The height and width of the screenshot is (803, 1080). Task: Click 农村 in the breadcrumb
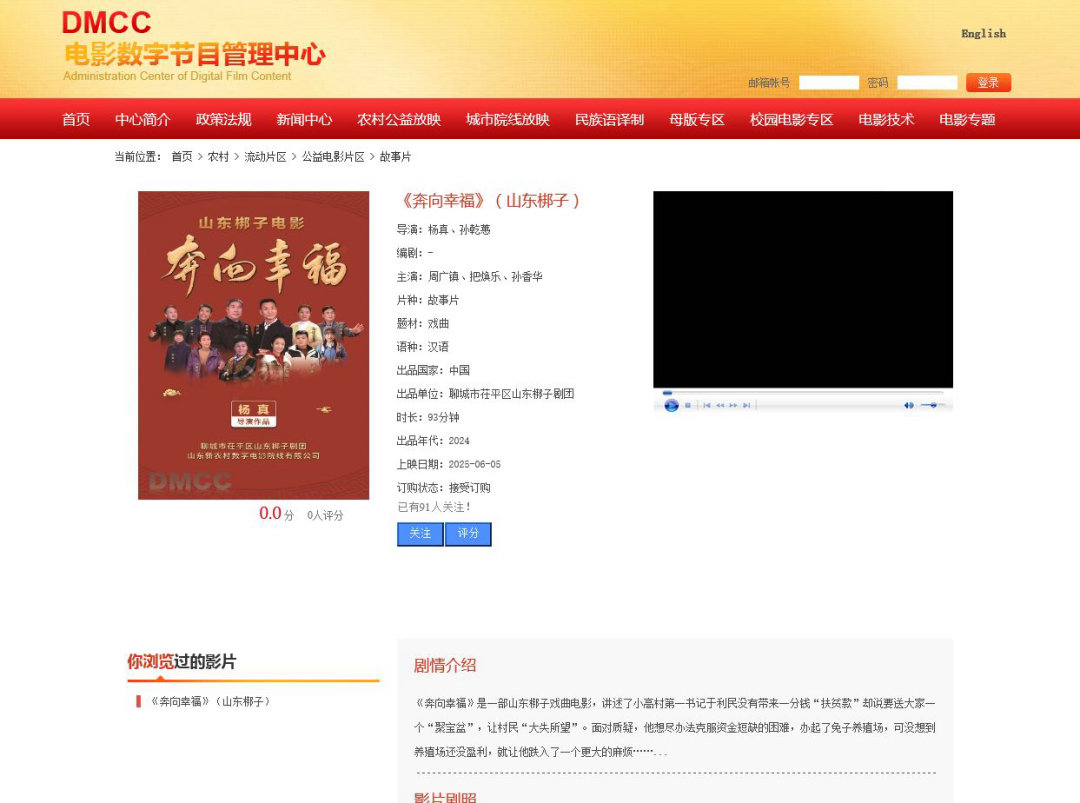(x=218, y=157)
